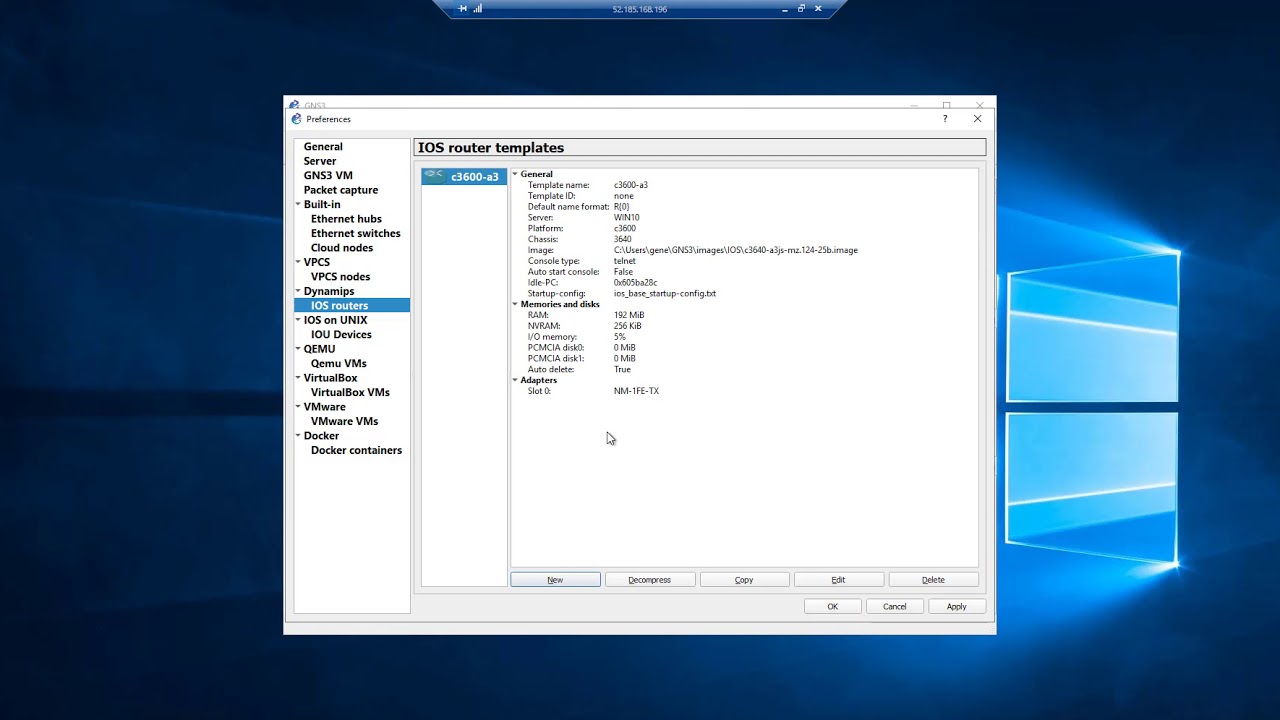The width and height of the screenshot is (1280, 720).
Task: Close the Preferences dialog with the X
Action: [977, 119]
